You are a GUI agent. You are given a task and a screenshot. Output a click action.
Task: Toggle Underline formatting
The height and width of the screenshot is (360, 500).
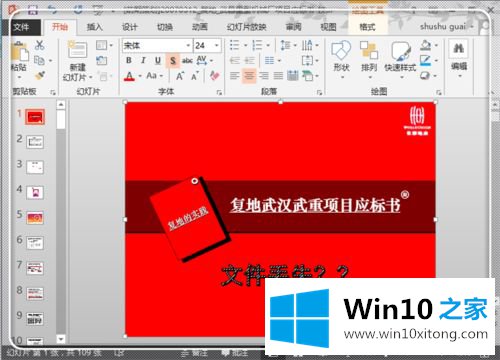158,60
